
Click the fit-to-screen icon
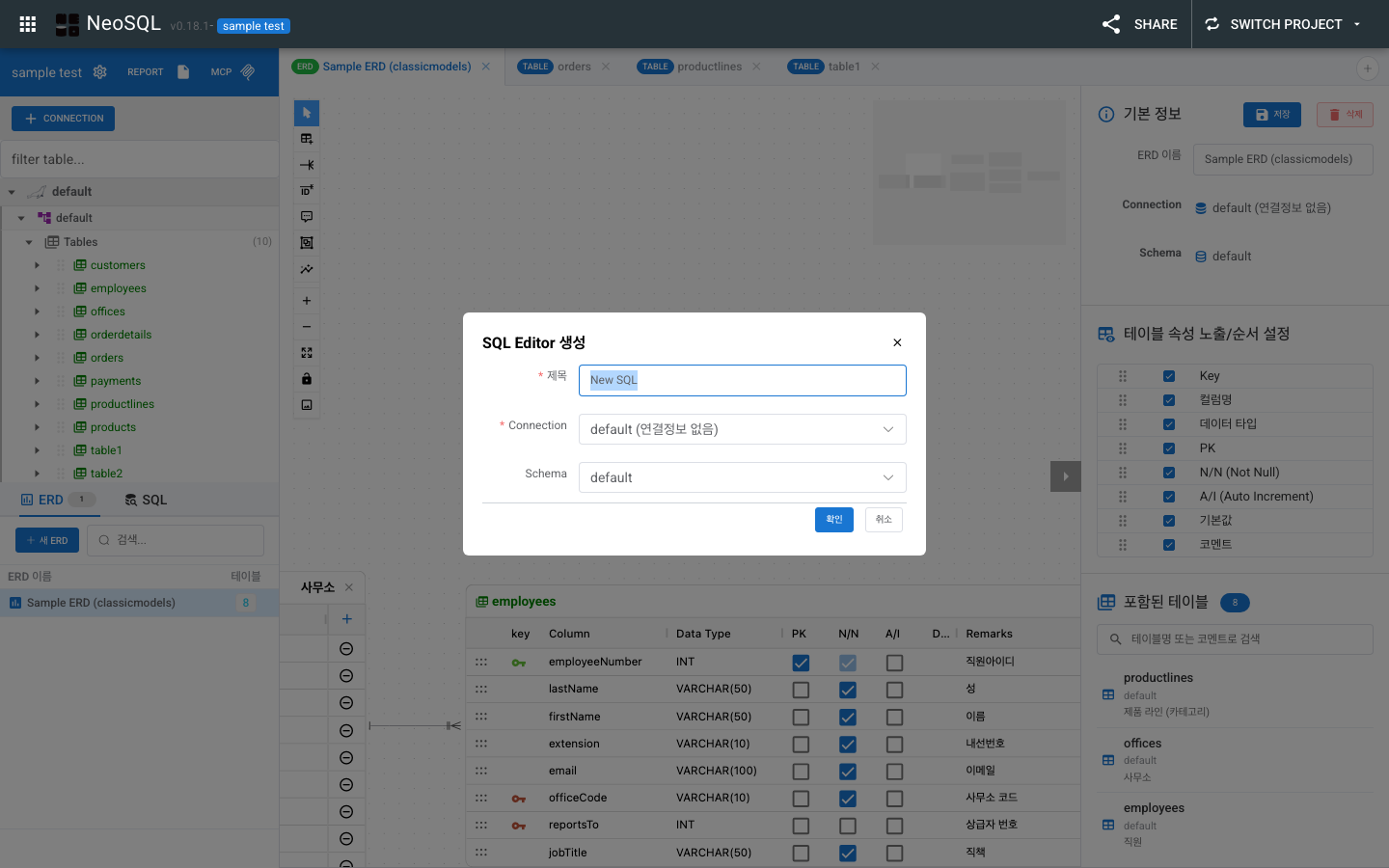(x=306, y=352)
